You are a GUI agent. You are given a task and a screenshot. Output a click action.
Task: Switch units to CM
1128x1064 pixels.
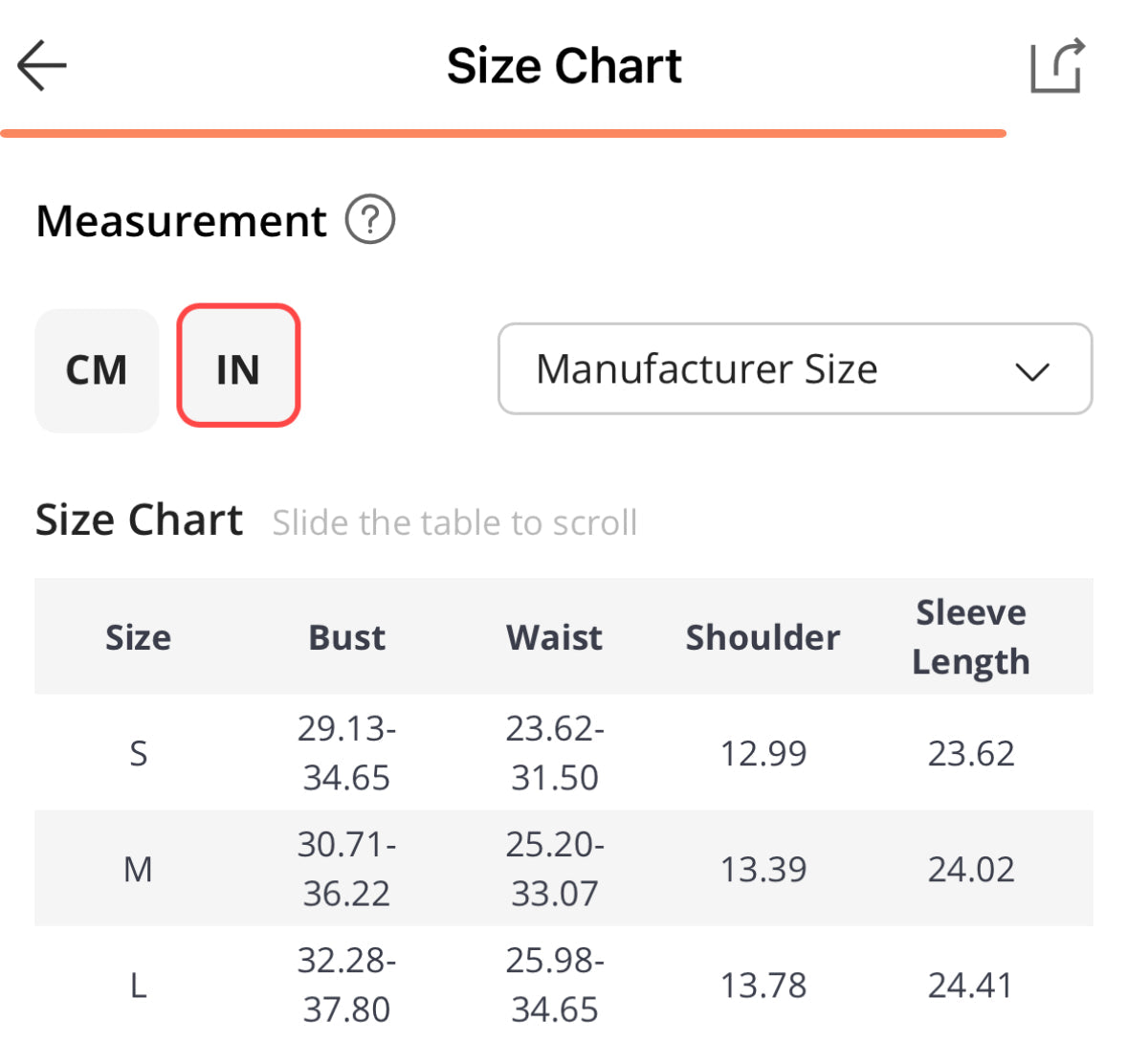point(97,370)
